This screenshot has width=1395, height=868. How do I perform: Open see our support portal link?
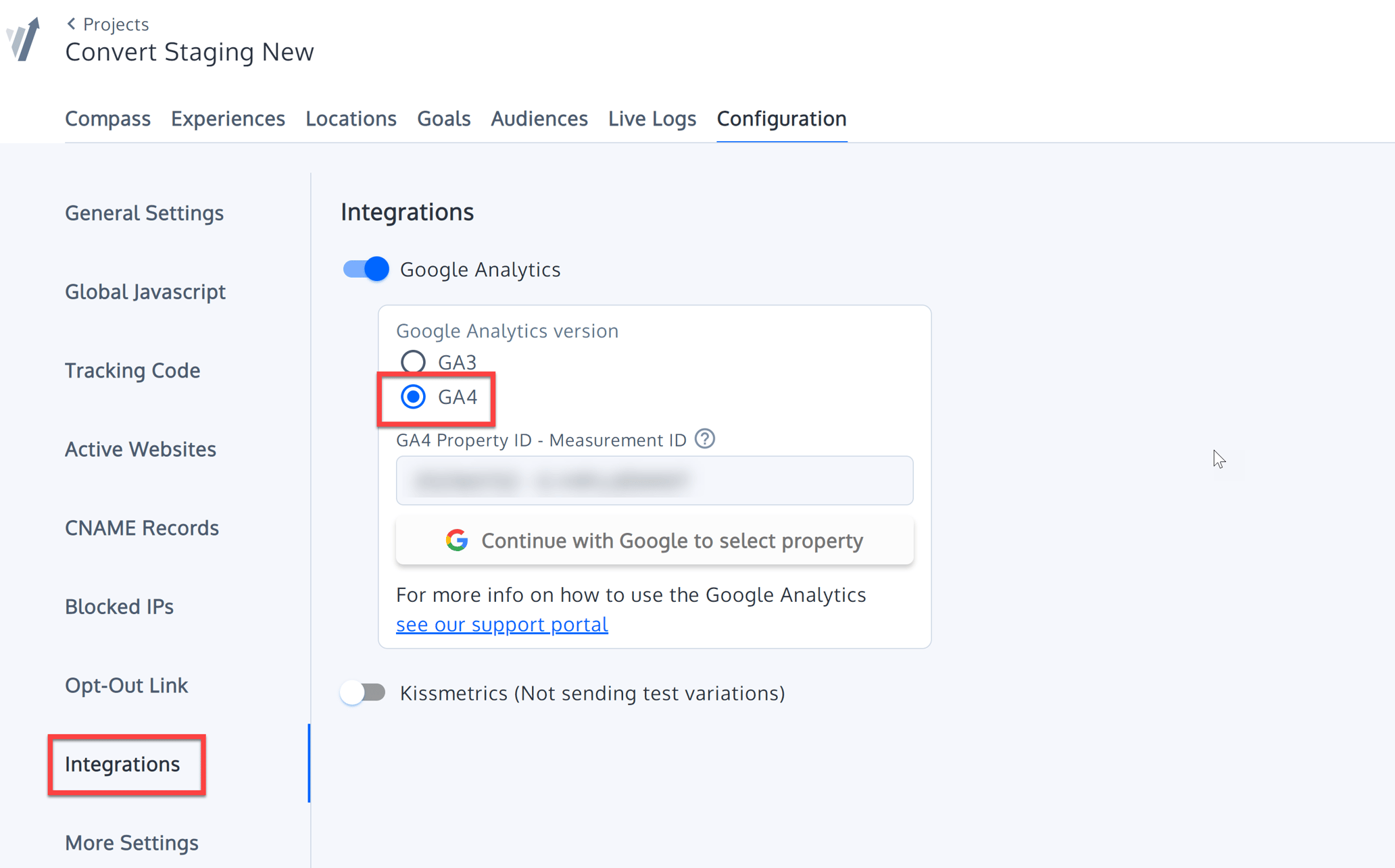click(501, 624)
